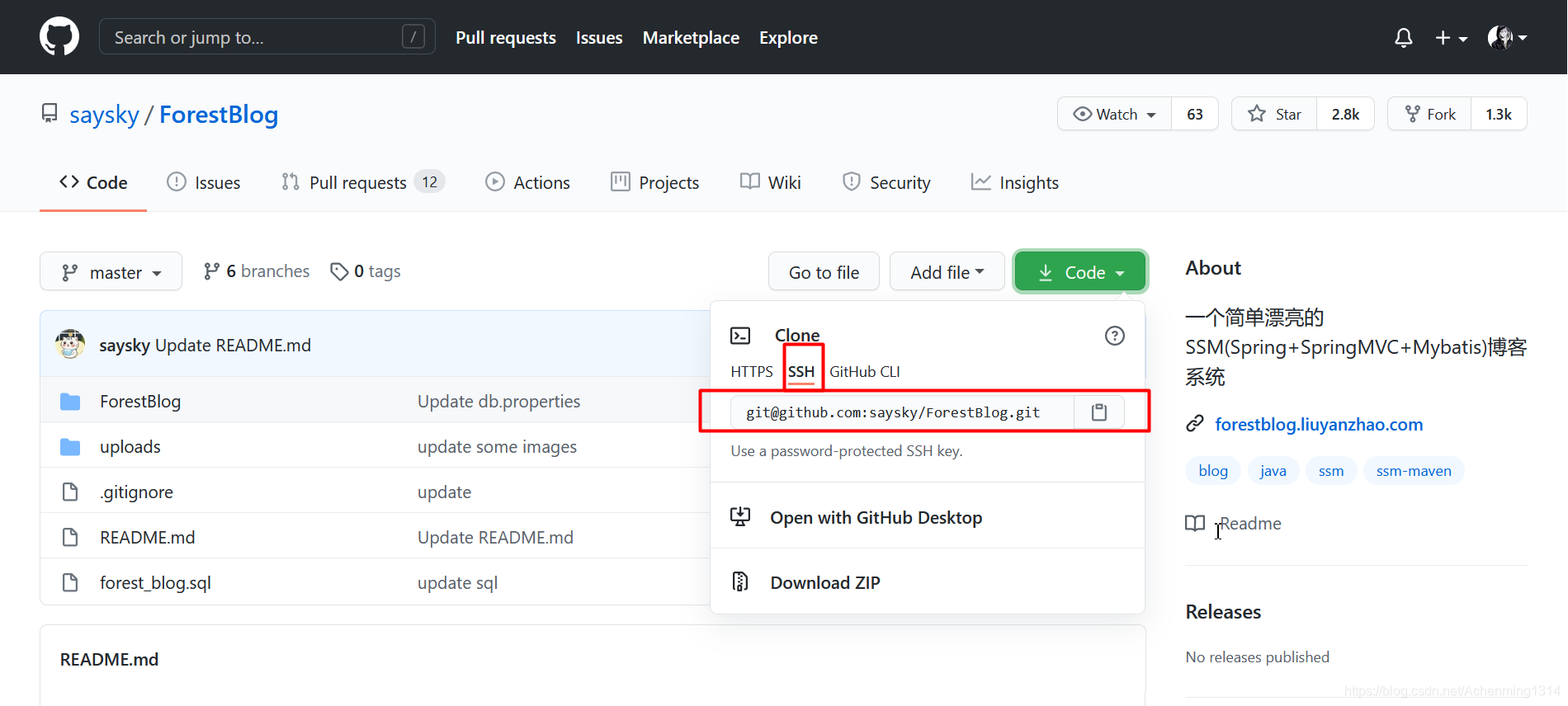This screenshot has height=706, width=1568.
Task: Click Go to file button
Action: (x=824, y=271)
